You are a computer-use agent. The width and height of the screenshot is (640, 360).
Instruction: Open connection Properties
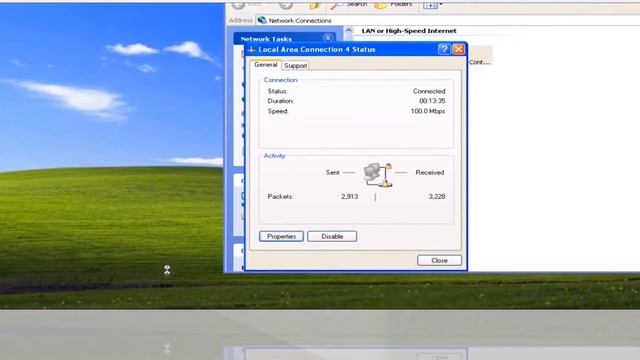[x=281, y=236]
